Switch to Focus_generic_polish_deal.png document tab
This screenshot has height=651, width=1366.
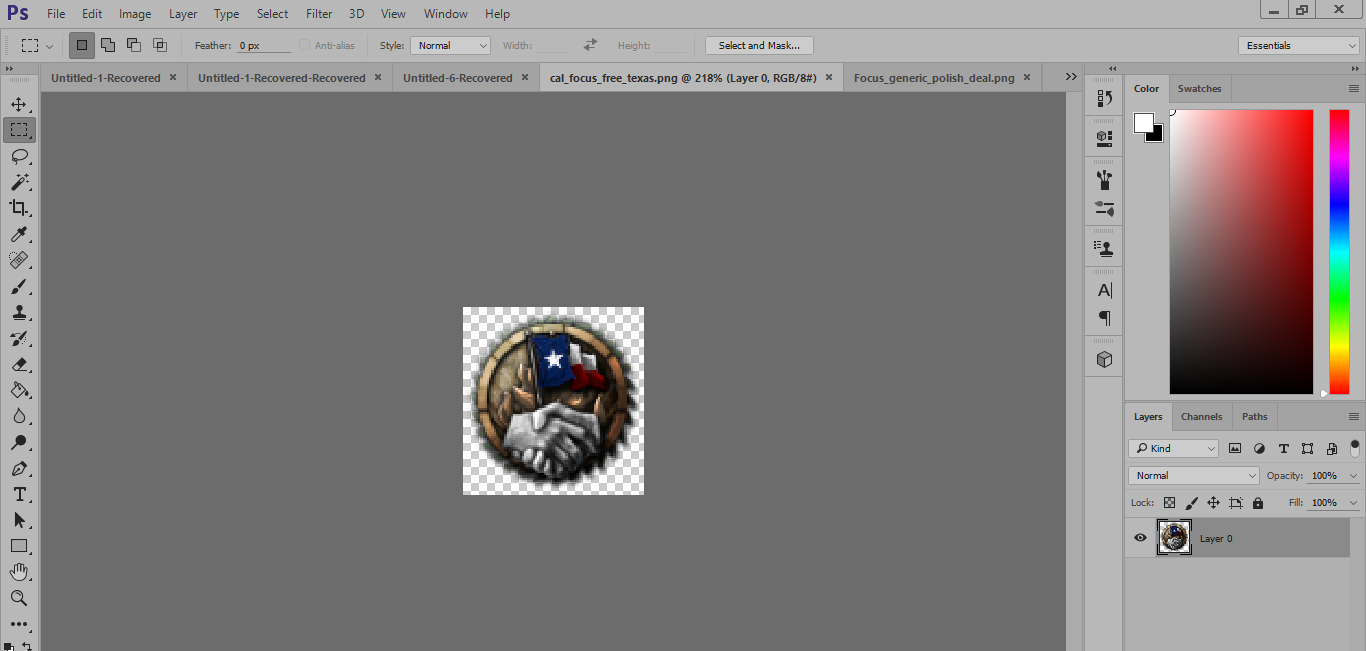pyautogui.click(x=934, y=78)
